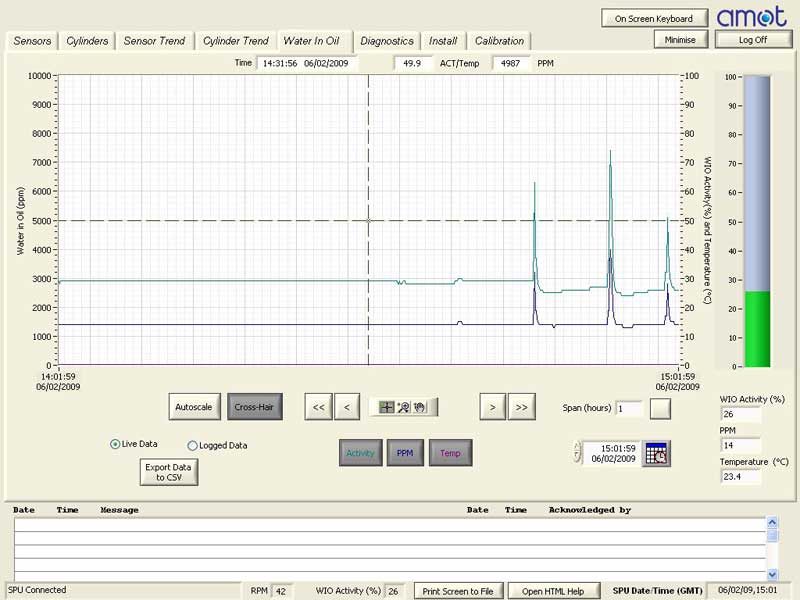The image size is (800, 600).
Task: Click the Minimise button
Action: coord(680,39)
